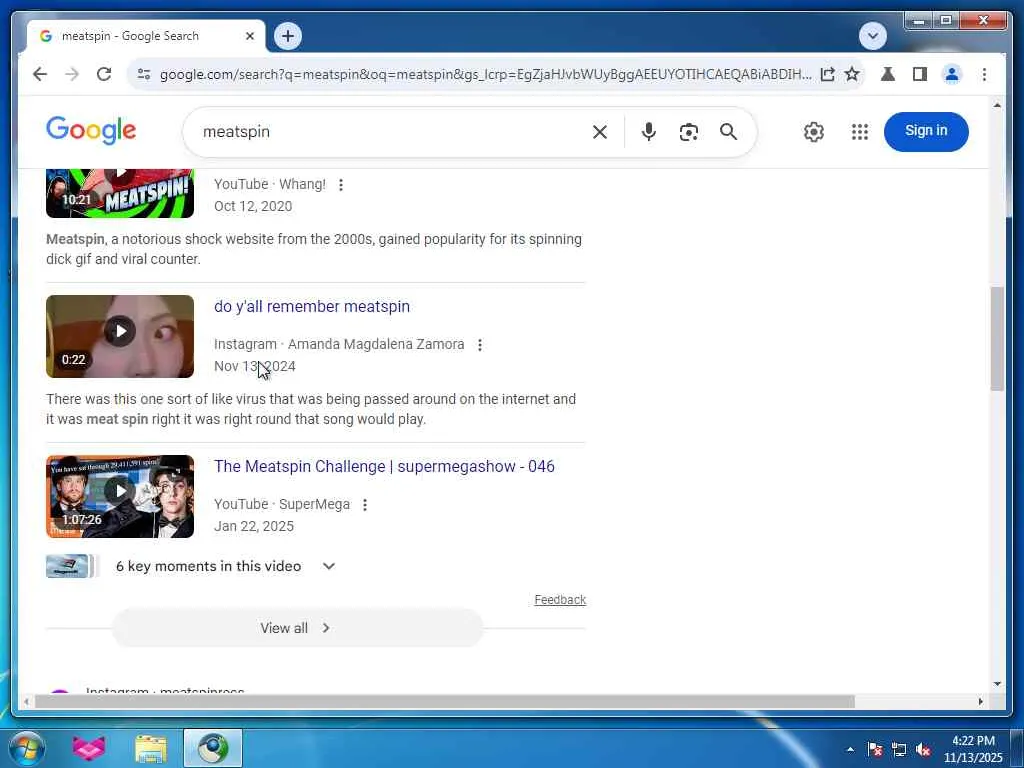Image resolution: width=1024 pixels, height=768 pixels.
Task: Click the horizontal scroll-right arrow
Action: 980,701
